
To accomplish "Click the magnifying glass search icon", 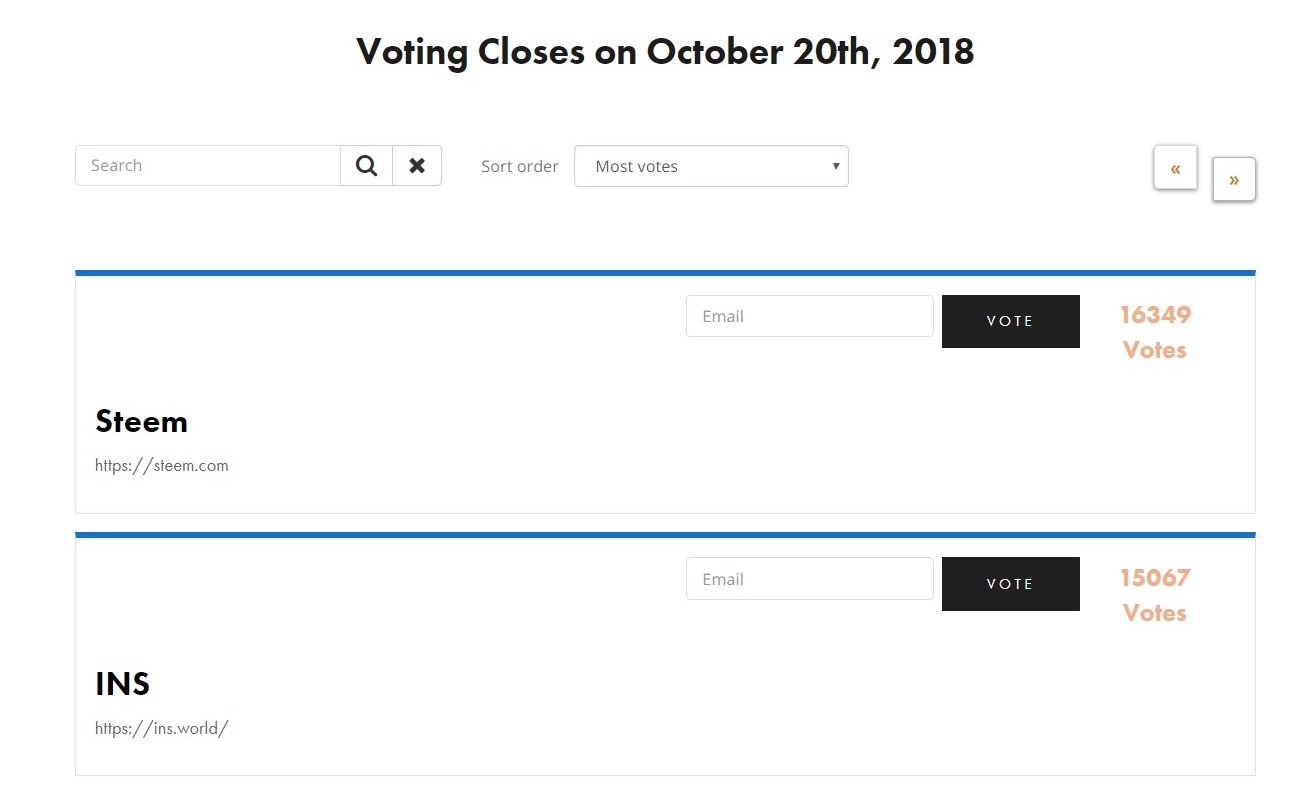I will click(366, 166).
